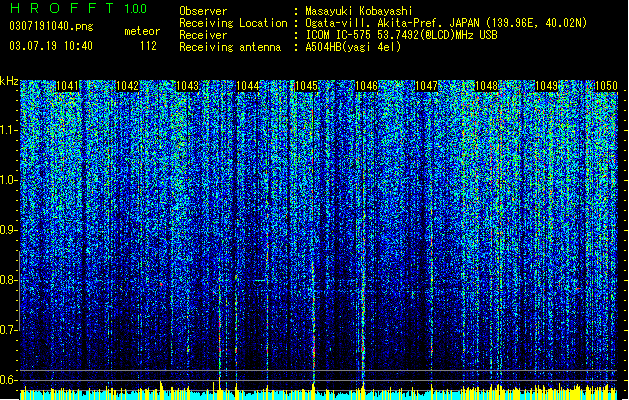This screenshot has width=629, height=400.
Task: Click the date 03.07.19 10:40
Action: pyautogui.click(x=51, y=46)
